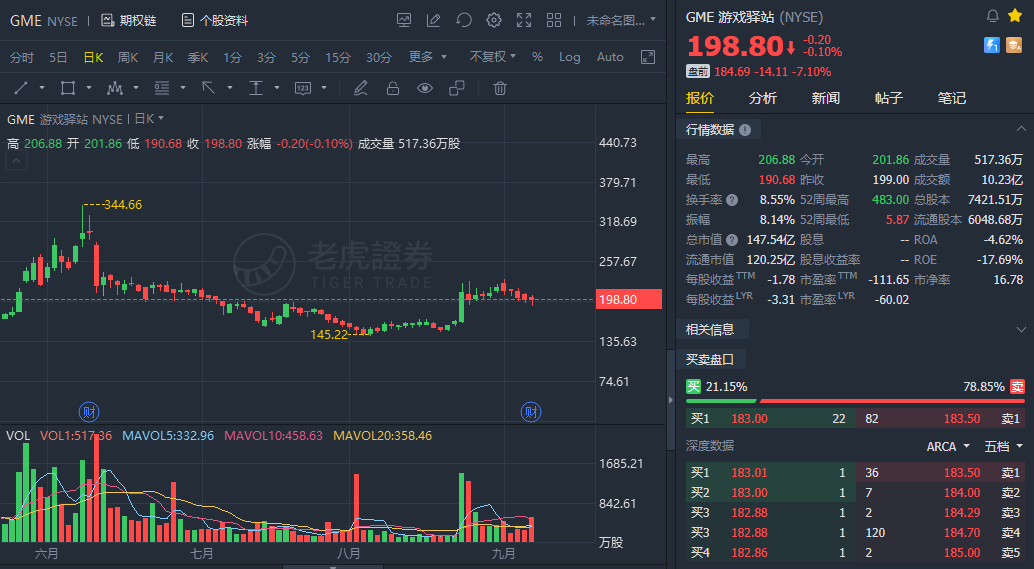Open the ARCA exchange dropdown
Screen dimensions: 1034x569
point(948,446)
